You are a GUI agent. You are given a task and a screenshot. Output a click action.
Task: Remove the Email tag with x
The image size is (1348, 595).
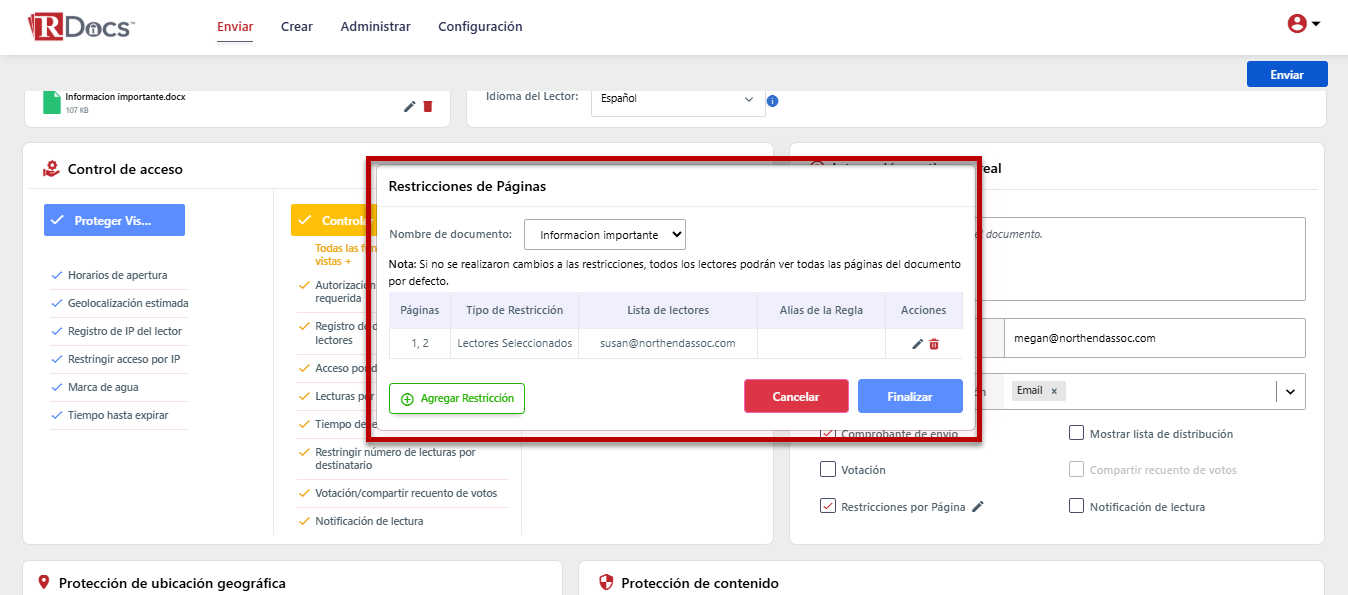(x=1053, y=391)
